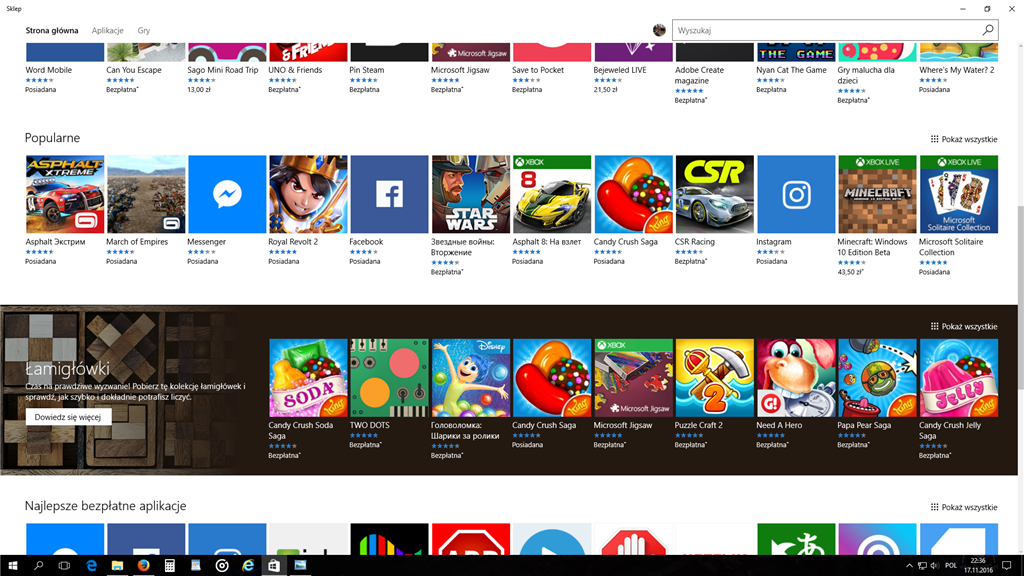This screenshot has height=576, width=1024.
Task: Switch to the Aplikacje tab
Action: coord(107,31)
